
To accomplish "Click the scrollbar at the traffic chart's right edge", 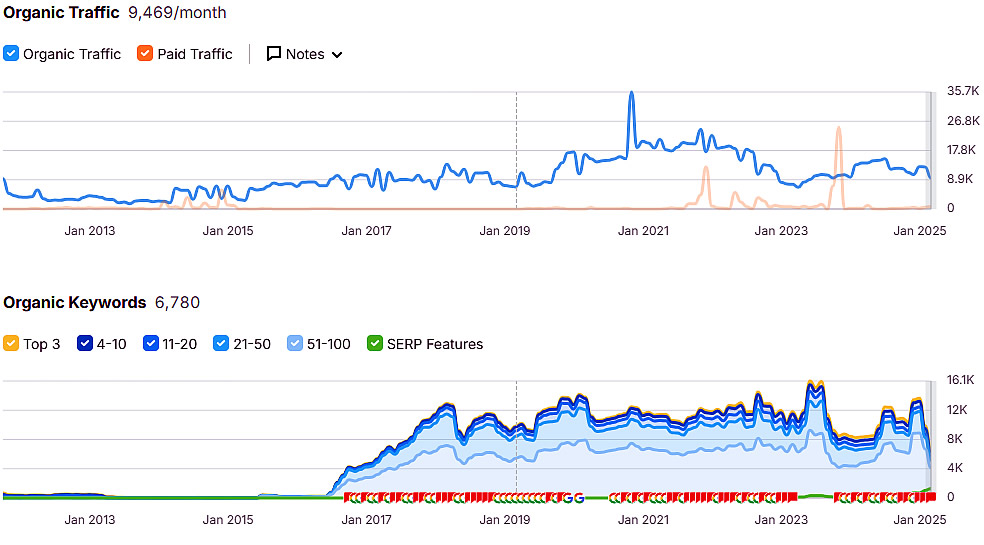I will pos(930,150).
